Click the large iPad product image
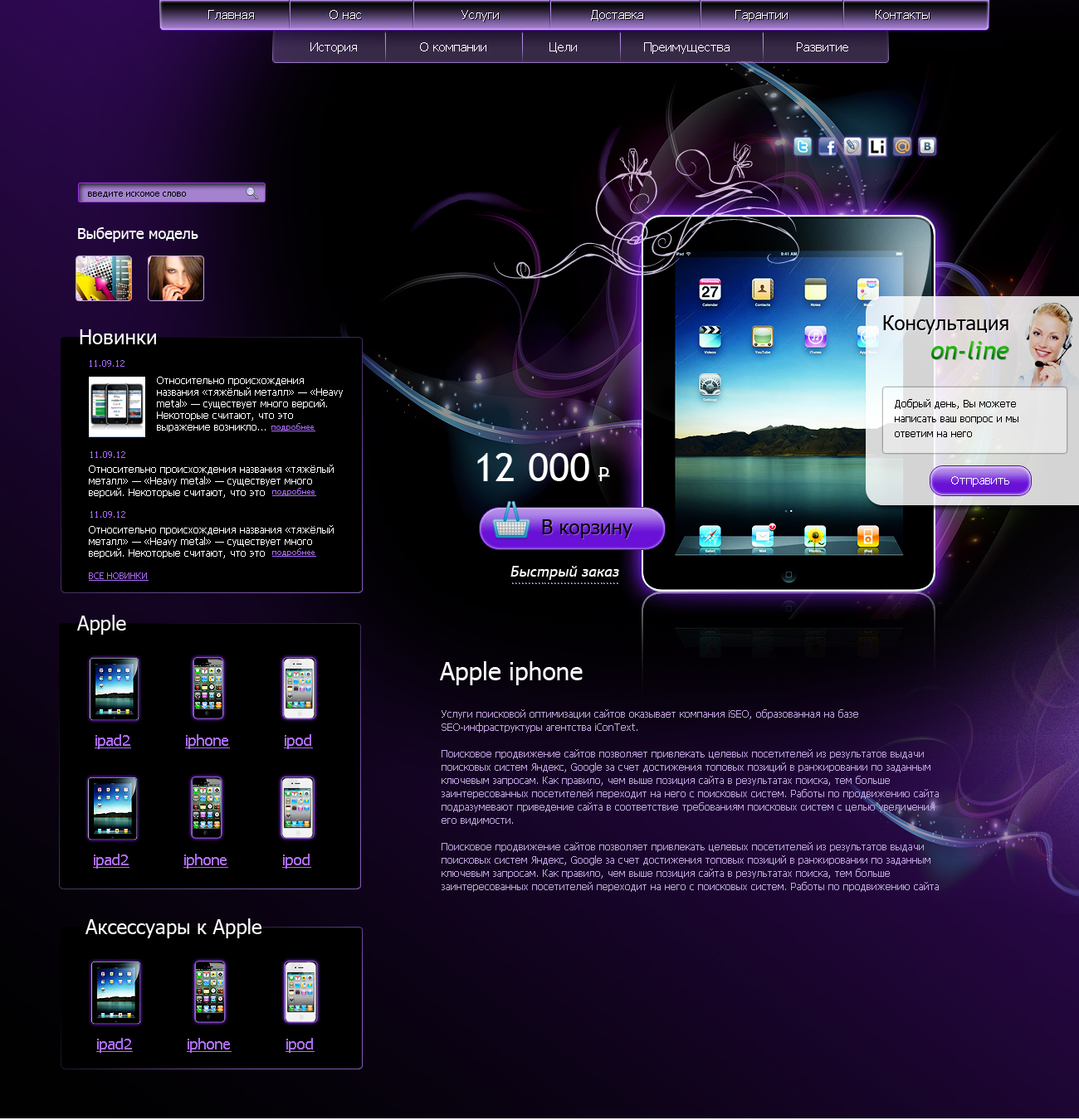Screen dimensions: 1079x1120 788,403
